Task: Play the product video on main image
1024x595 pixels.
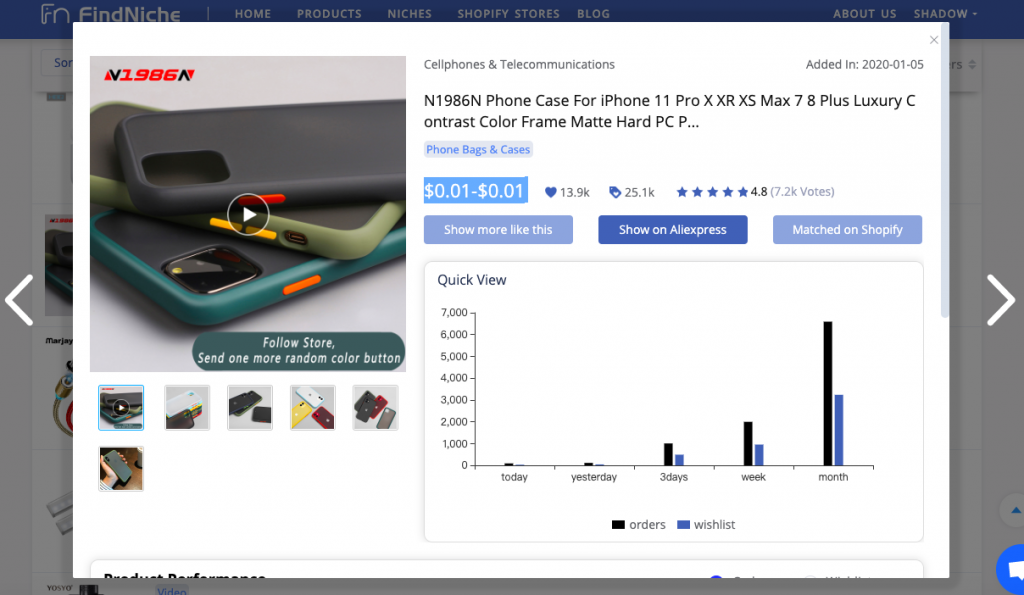Action: click(x=248, y=214)
